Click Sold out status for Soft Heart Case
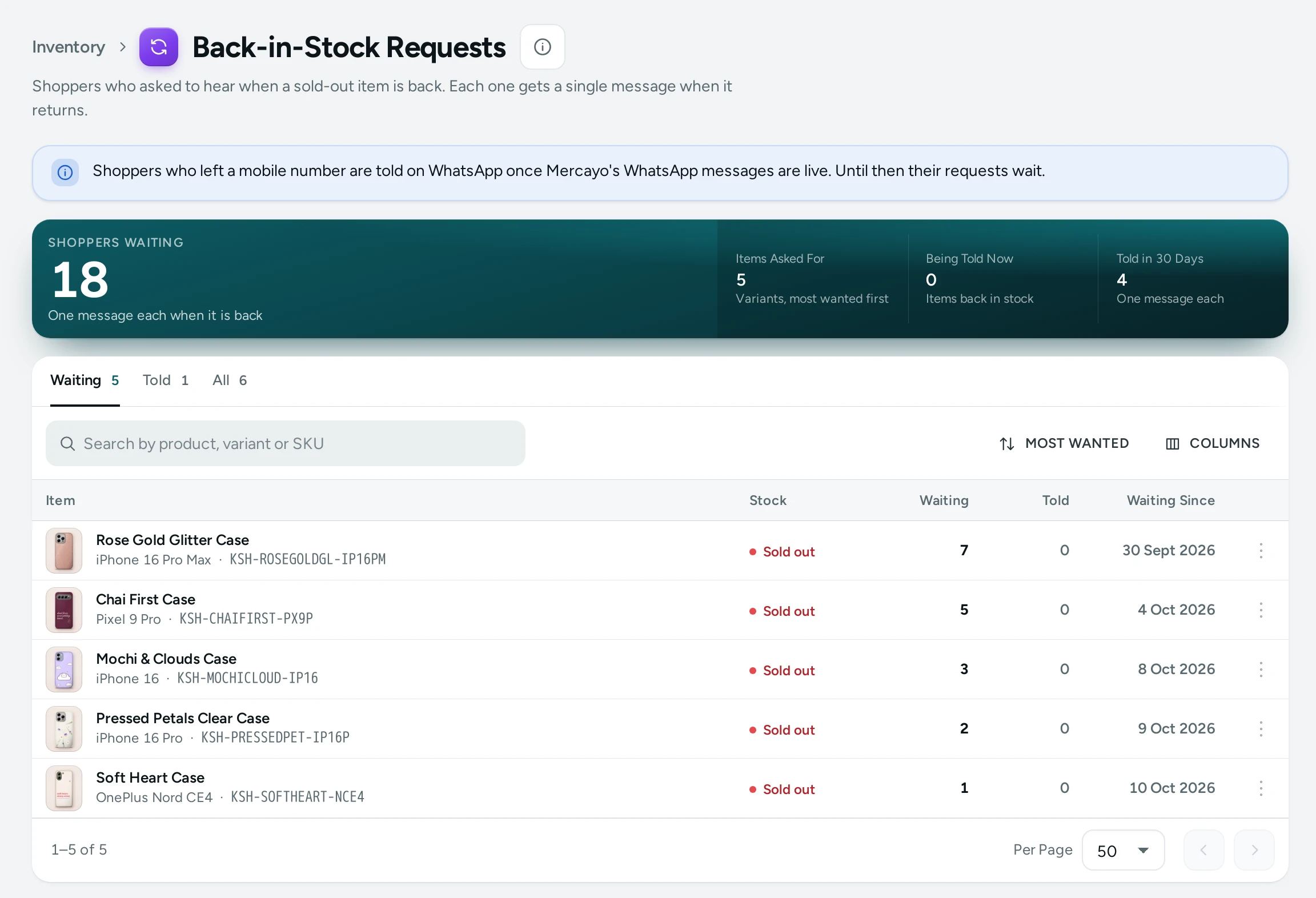 pyautogui.click(x=782, y=789)
